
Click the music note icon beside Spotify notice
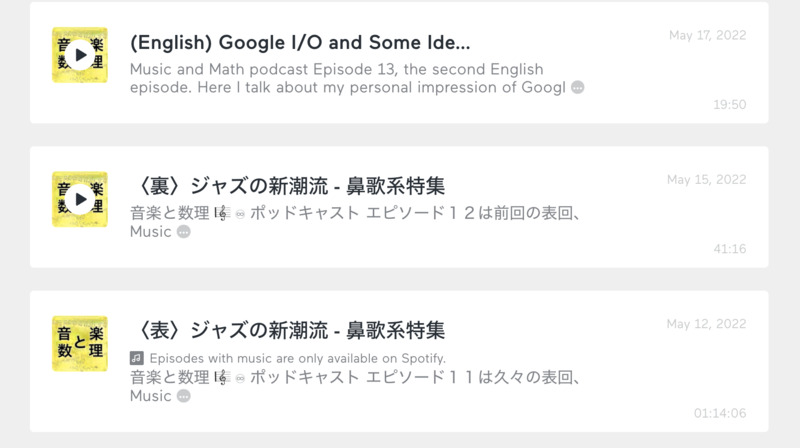click(136, 358)
